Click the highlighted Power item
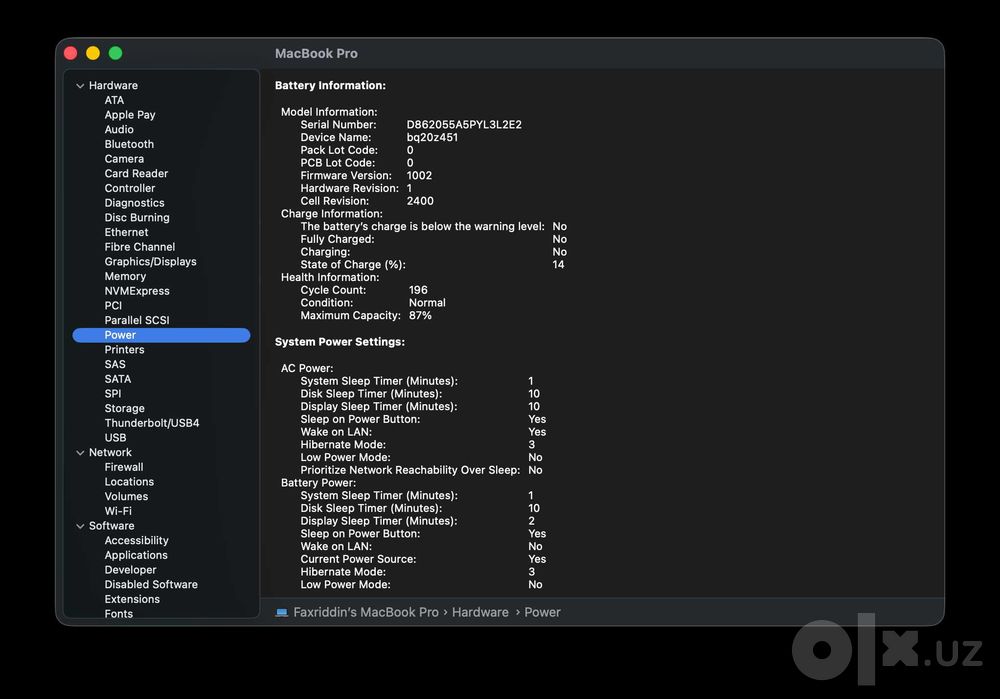The height and width of the screenshot is (699, 1000). click(x=161, y=335)
